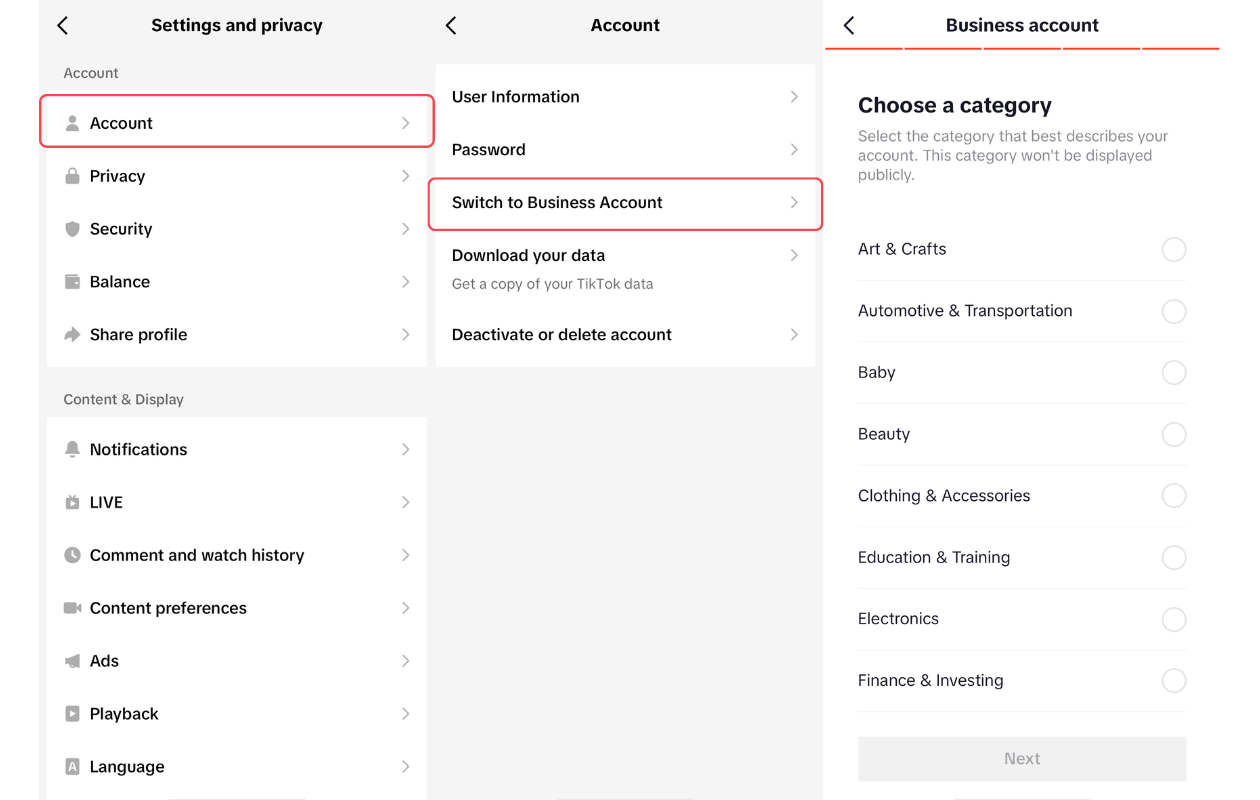Screen dimensions: 1260x800
Task: Select the Electronics category radio button
Action: (x=1174, y=619)
